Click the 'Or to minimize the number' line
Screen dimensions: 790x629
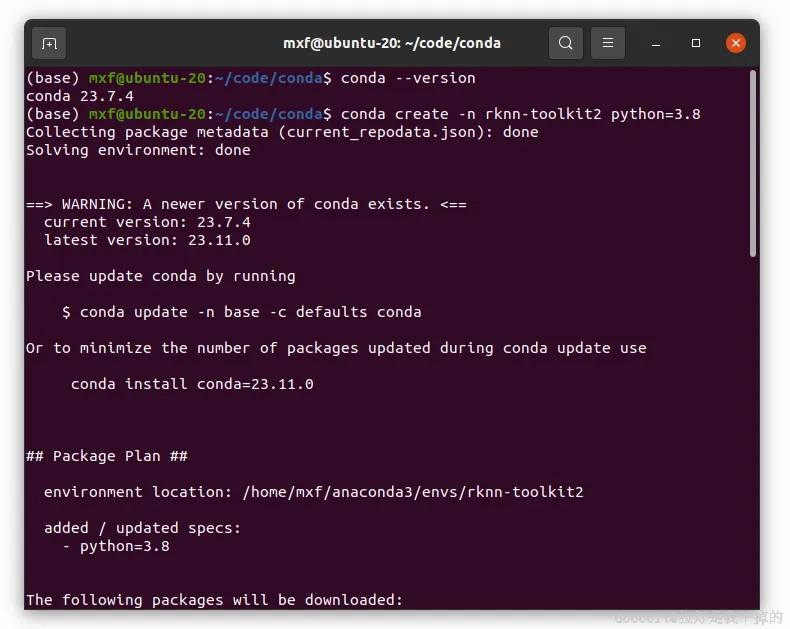336,348
